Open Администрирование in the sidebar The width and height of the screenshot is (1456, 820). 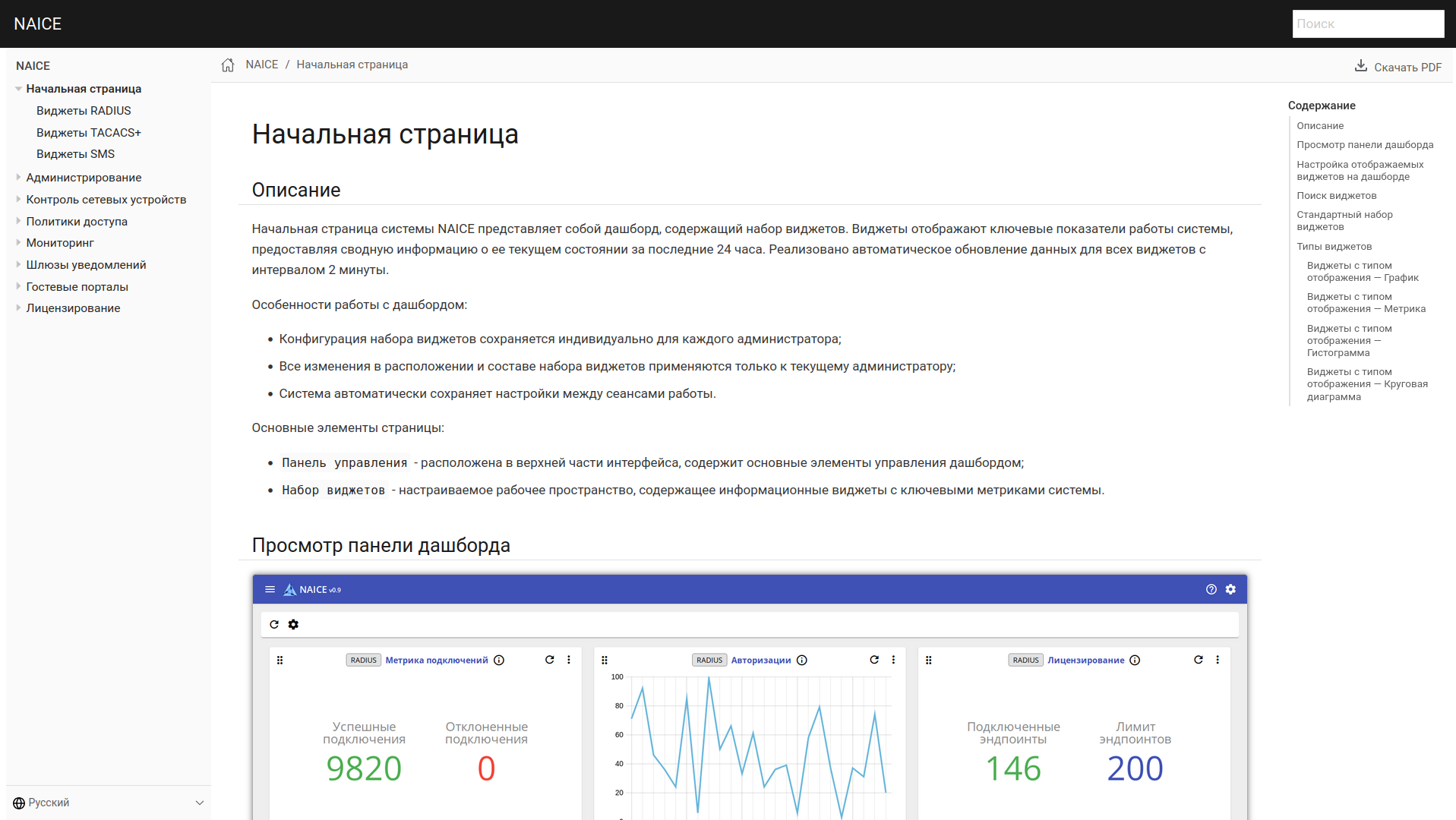pyautogui.click(x=84, y=178)
